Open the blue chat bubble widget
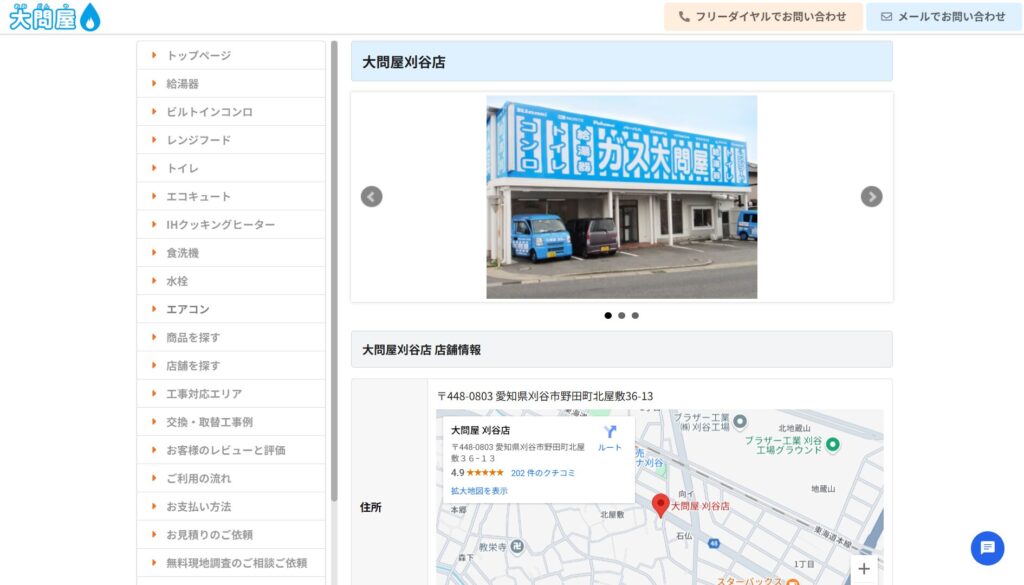This screenshot has height=585, width=1024. pos(987,548)
